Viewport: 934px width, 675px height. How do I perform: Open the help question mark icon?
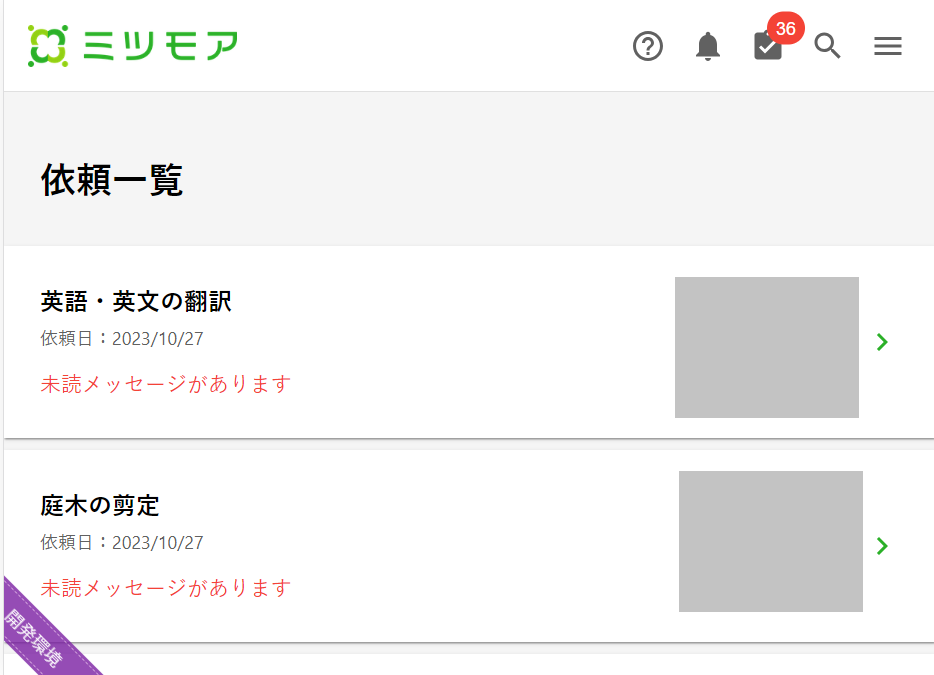tap(648, 46)
